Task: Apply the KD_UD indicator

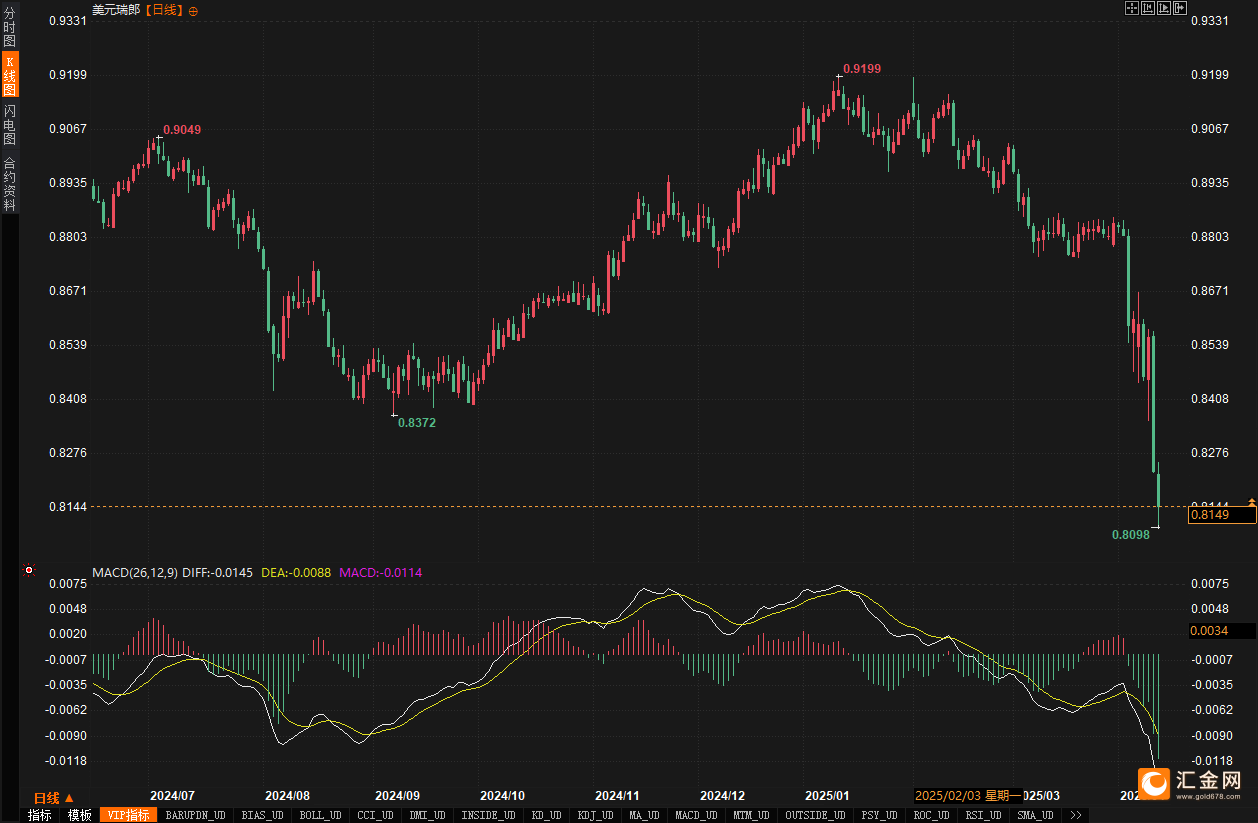Action: [547, 815]
